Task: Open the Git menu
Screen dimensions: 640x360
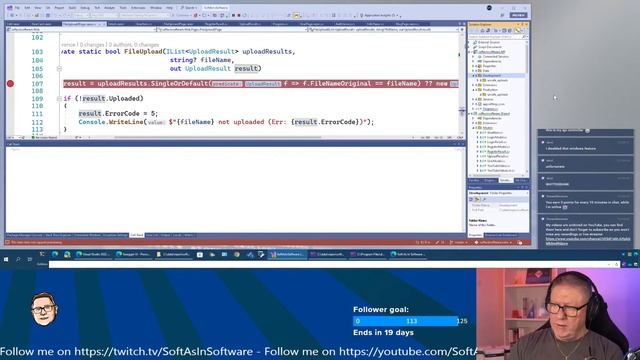Action: [48, 8]
